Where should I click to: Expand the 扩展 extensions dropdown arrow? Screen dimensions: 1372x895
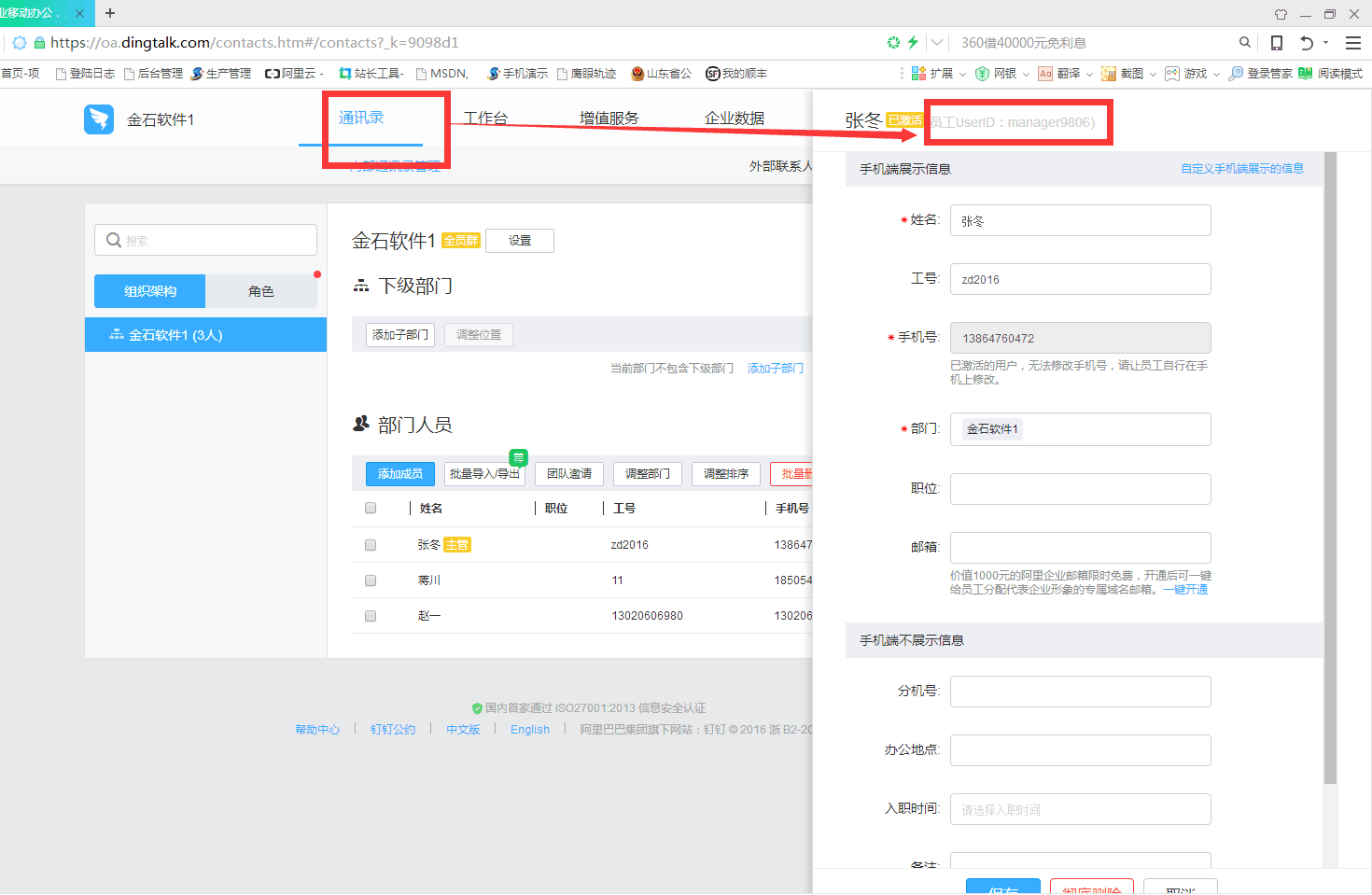961,74
